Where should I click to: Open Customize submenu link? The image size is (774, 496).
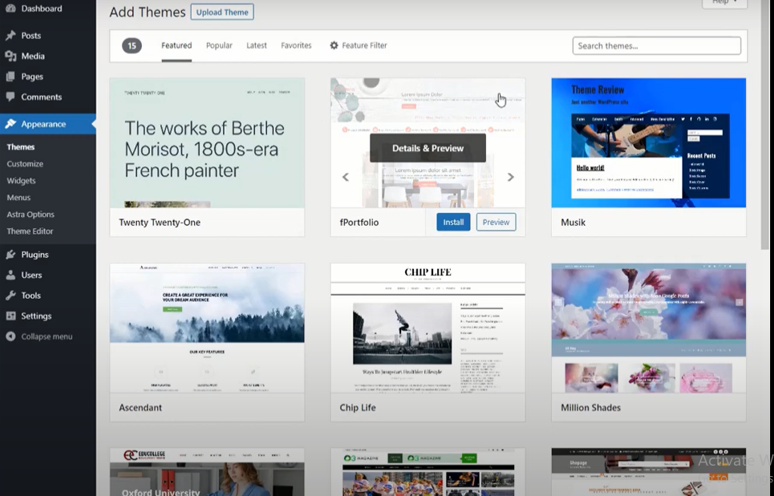(x=25, y=164)
